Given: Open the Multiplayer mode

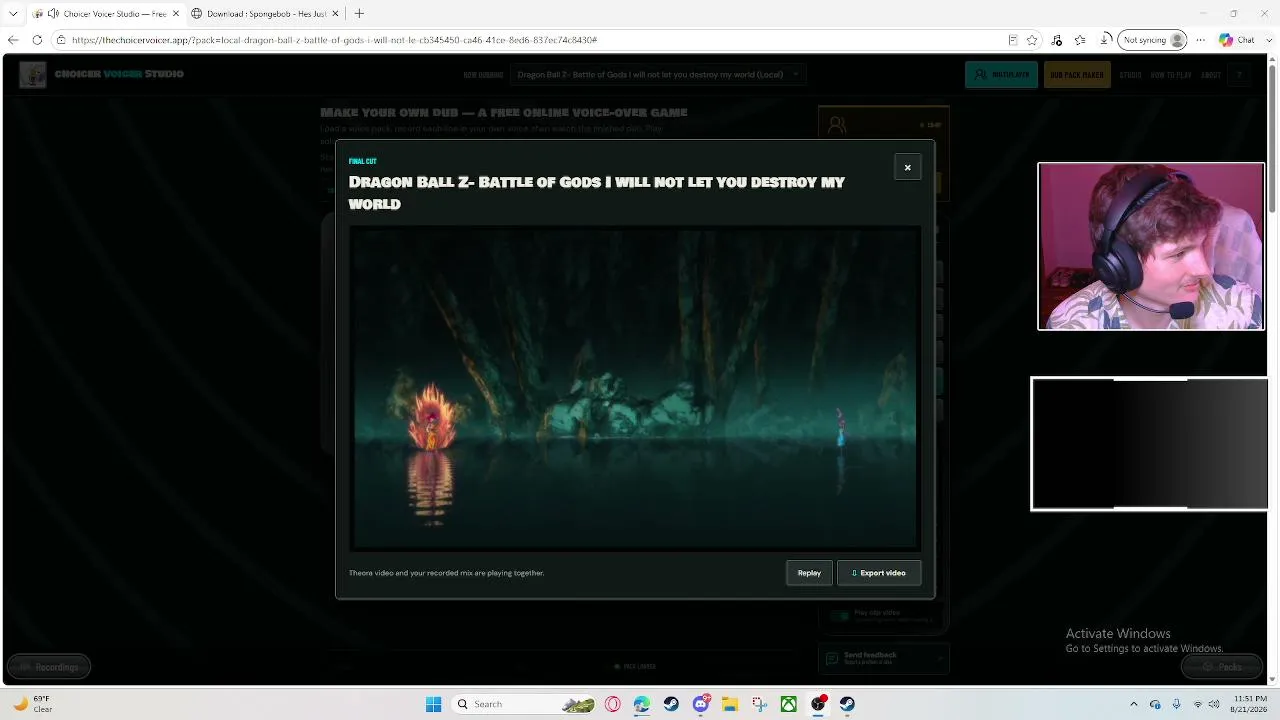Looking at the screenshot, I should point(1001,74).
